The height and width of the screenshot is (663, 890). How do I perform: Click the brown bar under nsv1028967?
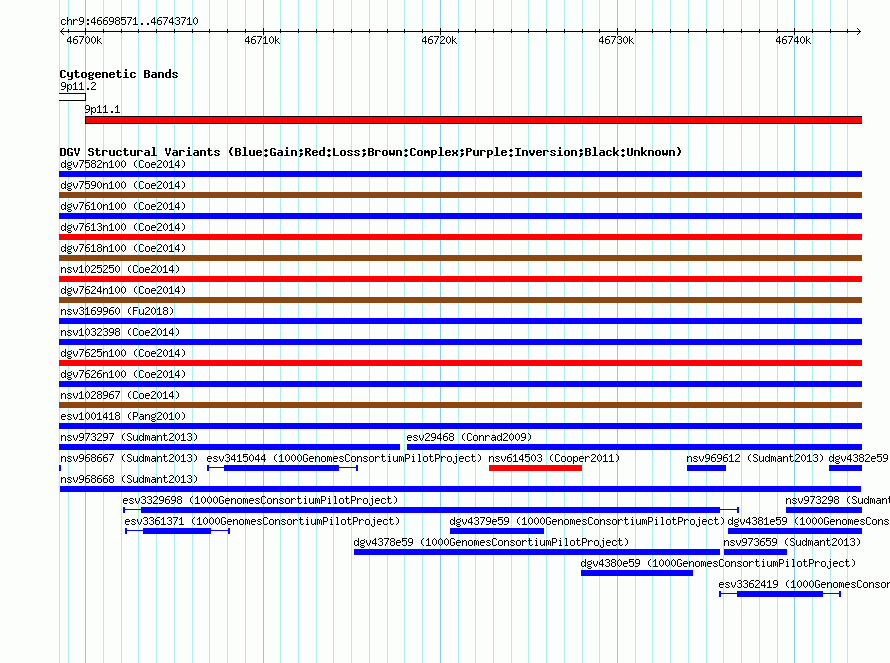(460, 405)
